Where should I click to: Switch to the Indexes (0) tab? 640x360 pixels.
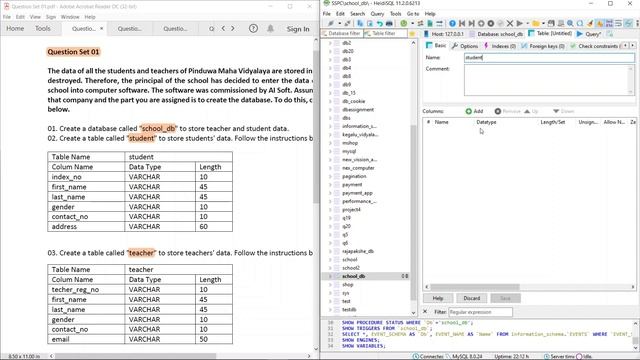click(x=500, y=46)
